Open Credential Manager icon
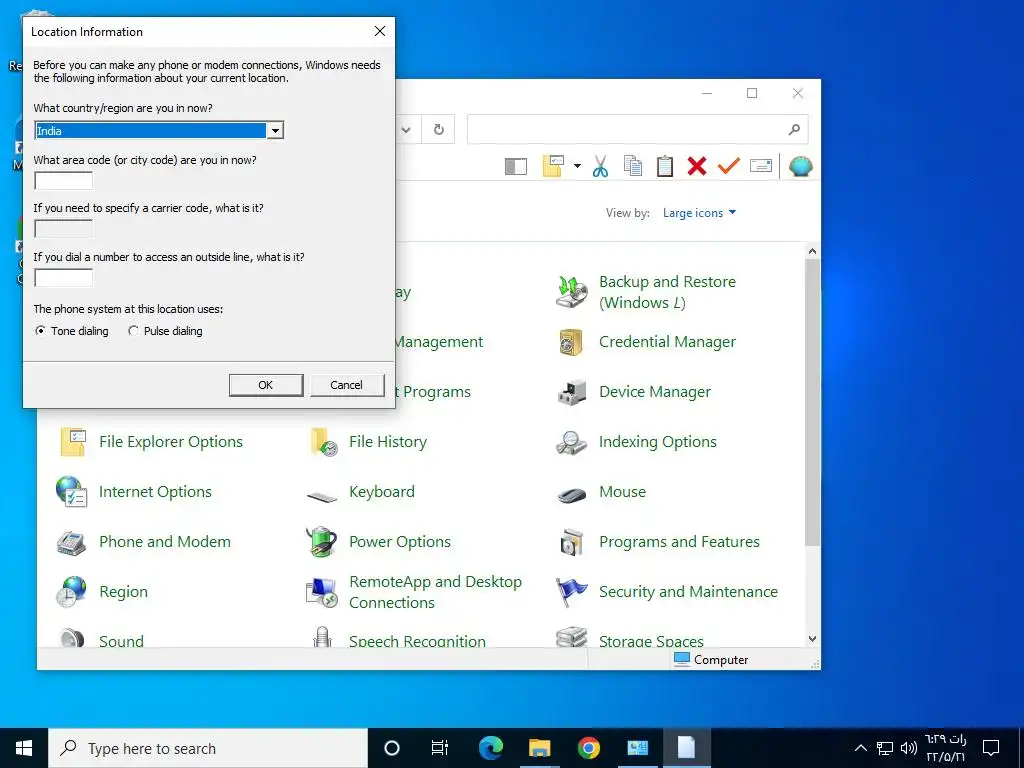Image resolution: width=1024 pixels, height=768 pixels. click(571, 342)
